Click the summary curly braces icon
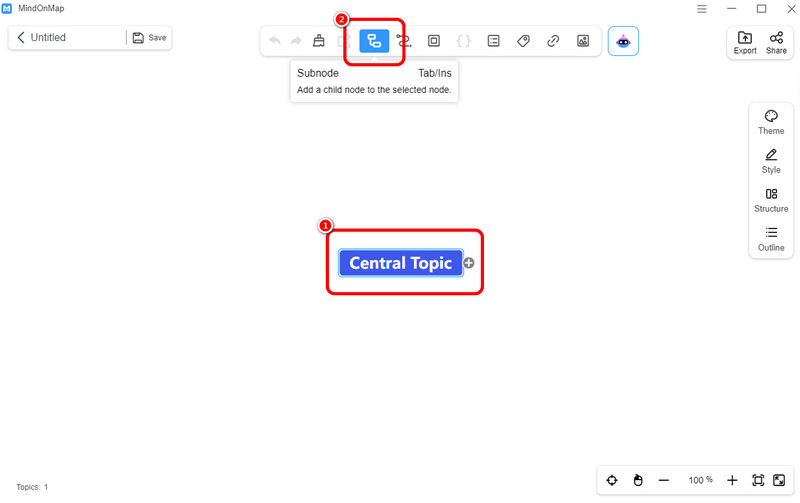The height and width of the screenshot is (503, 800). tap(464, 41)
